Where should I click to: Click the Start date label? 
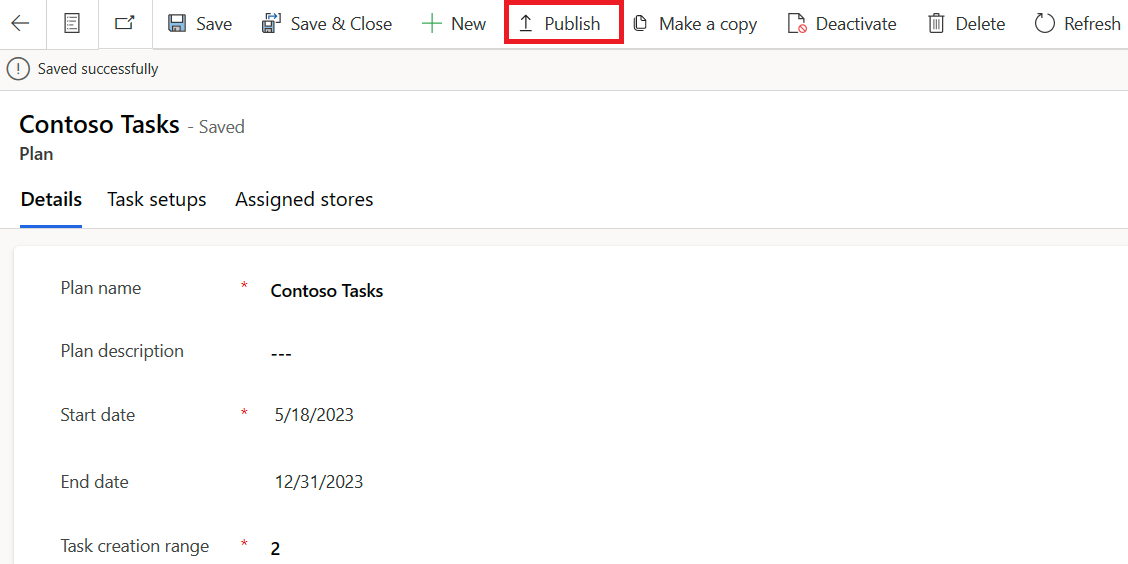pyautogui.click(x=98, y=415)
